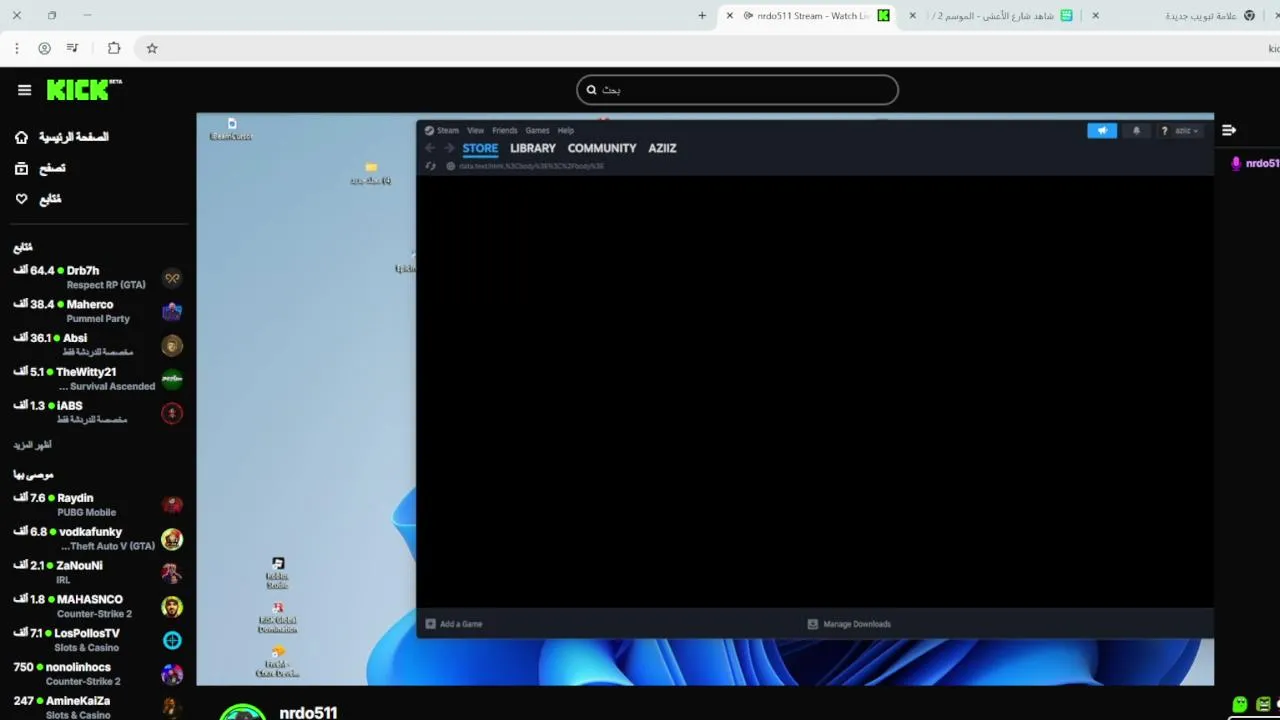Image resolution: width=1280 pixels, height=720 pixels.
Task: Click ZaNouNi avatar icon
Action: [172, 573]
